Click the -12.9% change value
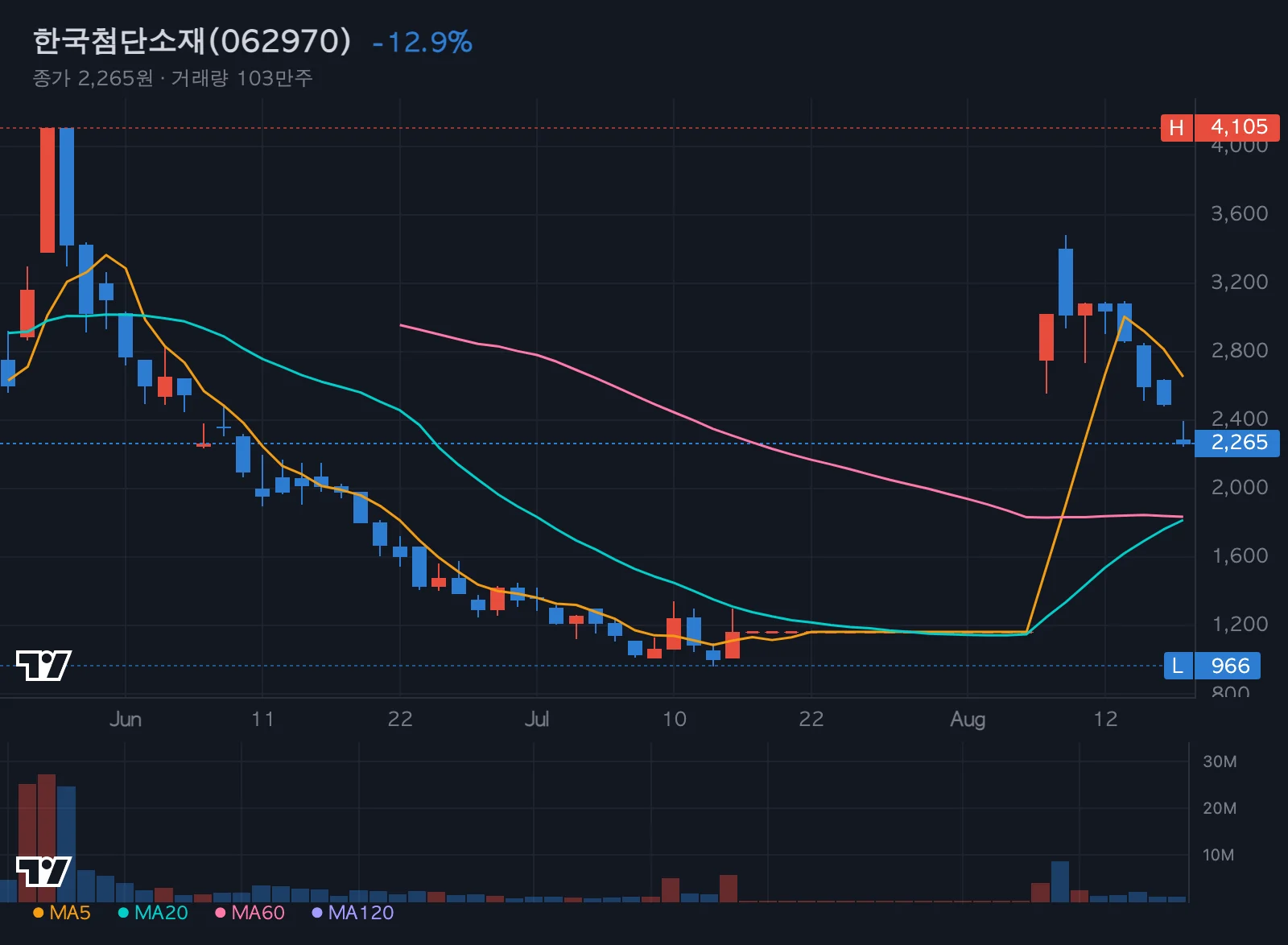The width and height of the screenshot is (1288, 945). click(423, 42)
